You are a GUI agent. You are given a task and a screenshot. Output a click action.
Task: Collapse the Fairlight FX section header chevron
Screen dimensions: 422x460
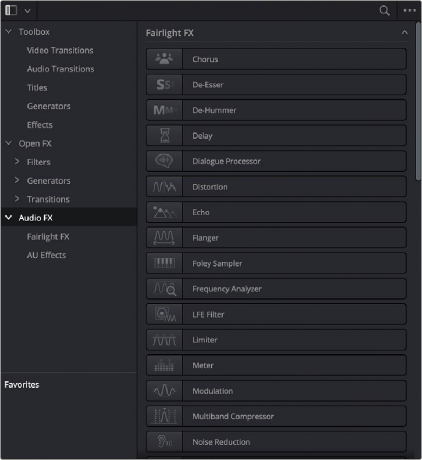point(404,32)
